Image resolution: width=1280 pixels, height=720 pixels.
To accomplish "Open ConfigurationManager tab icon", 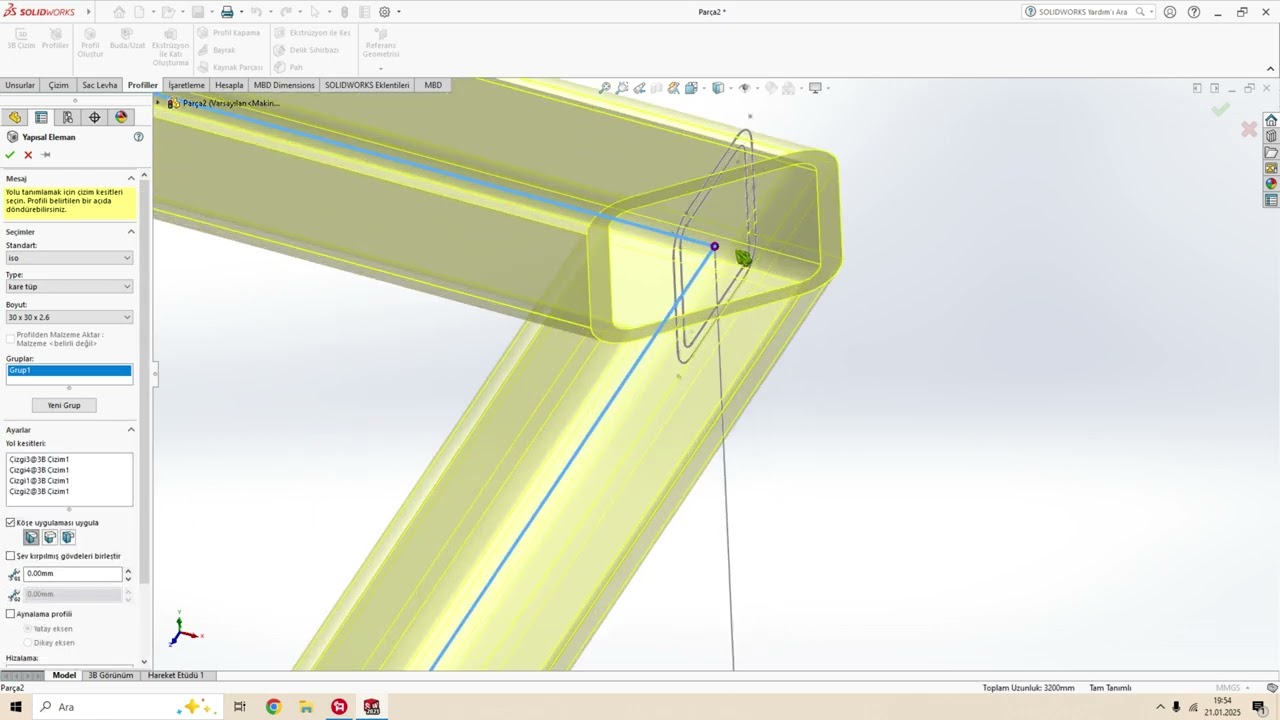I will pyautogui.click(x=68, y=117).
